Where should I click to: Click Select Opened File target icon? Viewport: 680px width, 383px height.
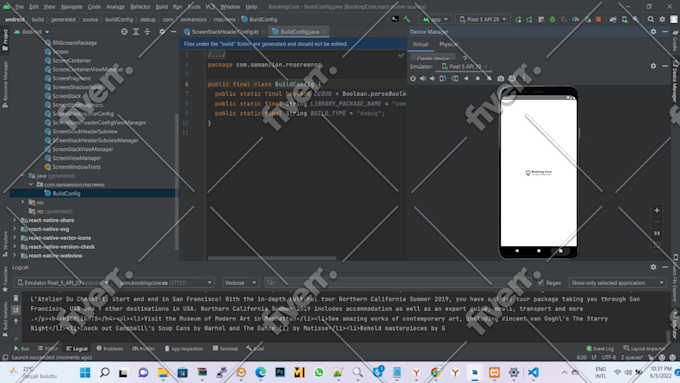[x=124, y=32]
